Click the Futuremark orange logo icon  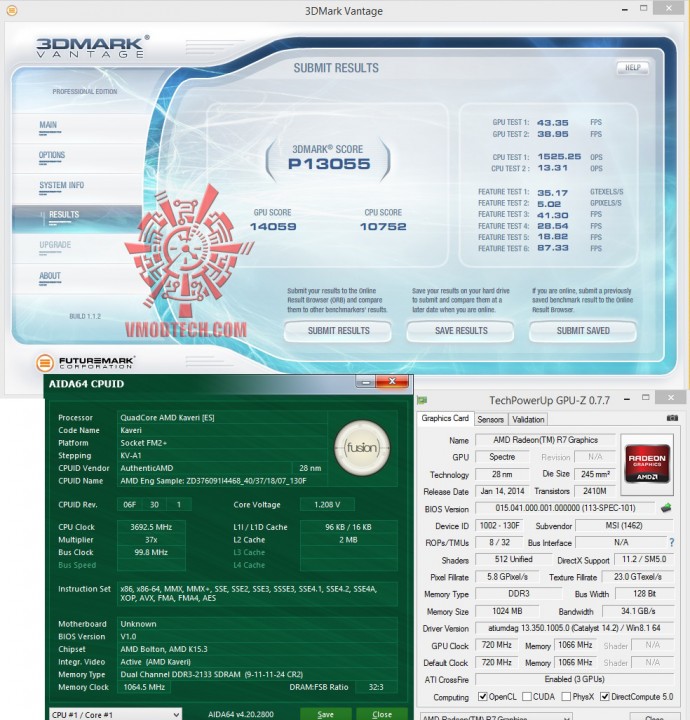(x=45, y=362)
